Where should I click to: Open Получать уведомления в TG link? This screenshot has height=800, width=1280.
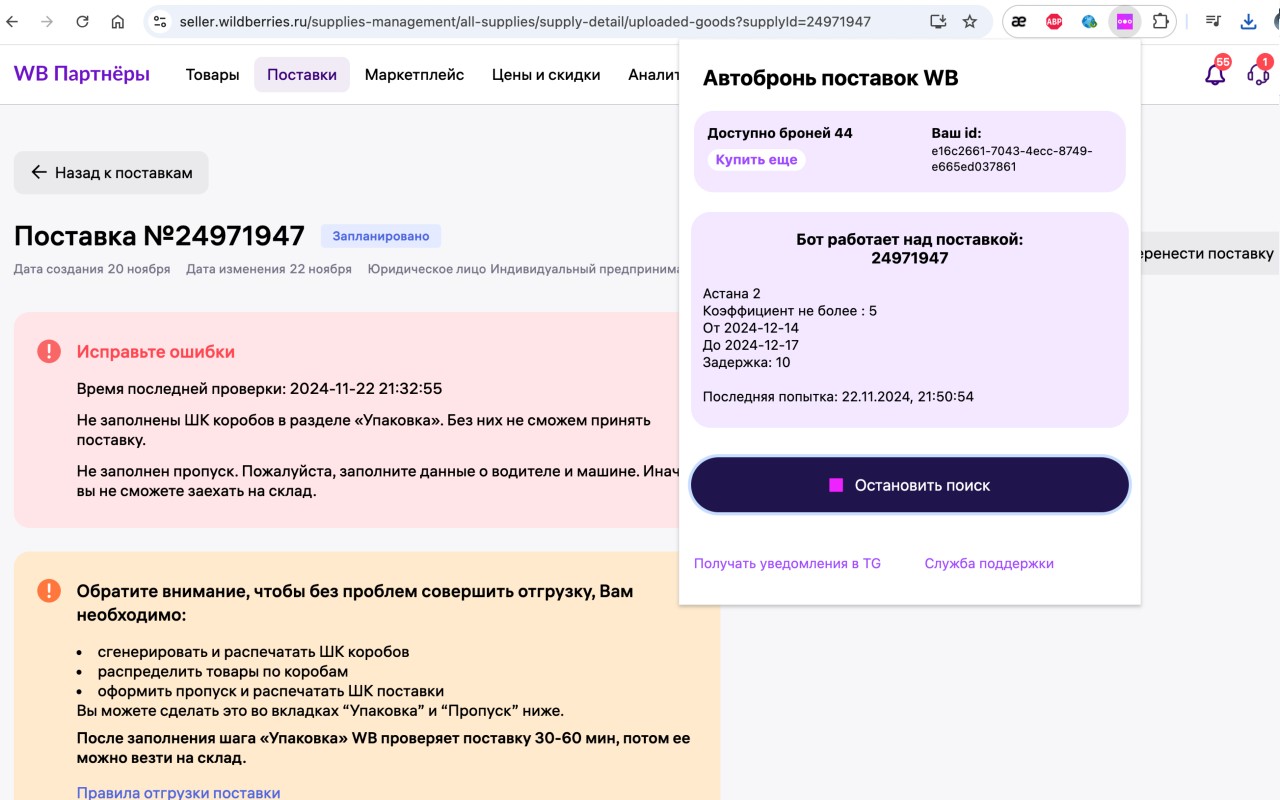click(x=786, y=563)
